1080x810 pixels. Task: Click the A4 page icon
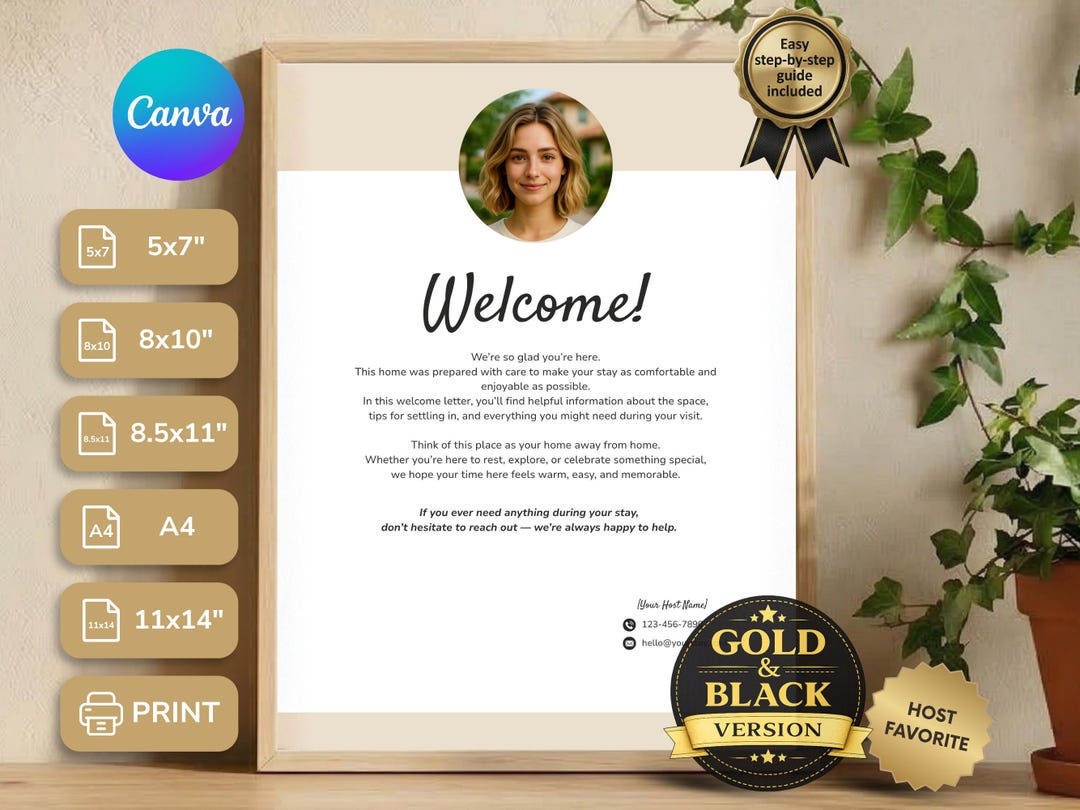(x=101, y=527)
